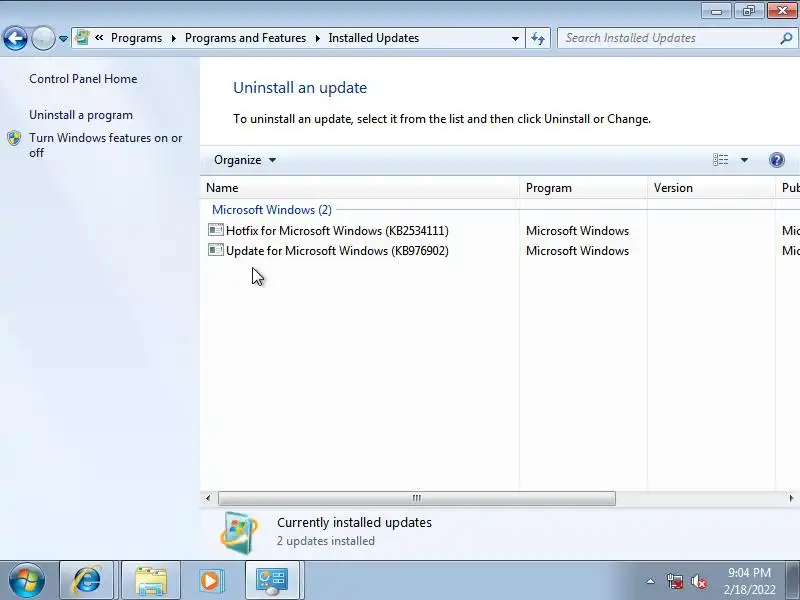Click the network tray icon
Viewport: 800px width, 600px height.
coord(674,581)
